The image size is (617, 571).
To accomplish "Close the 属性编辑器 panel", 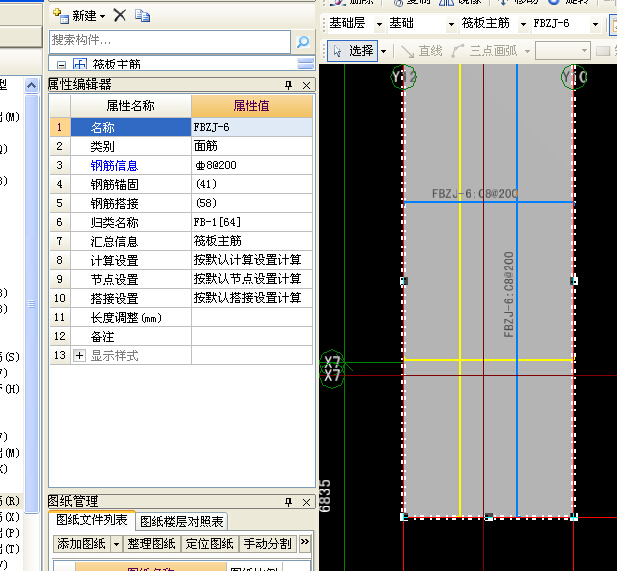I will (307, 85).
